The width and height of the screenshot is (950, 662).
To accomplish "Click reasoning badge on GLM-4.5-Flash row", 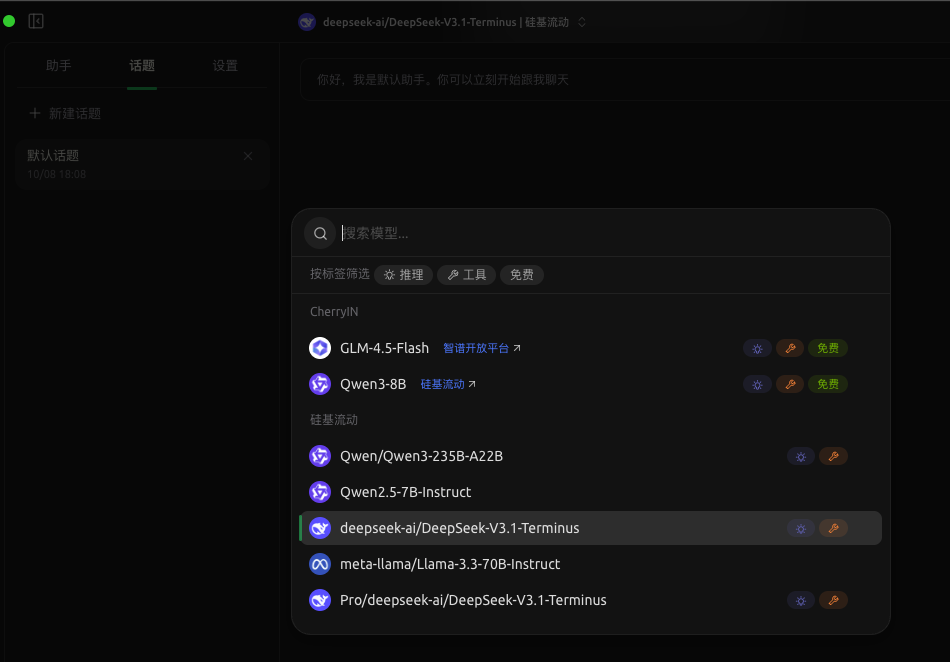I will tap(757, 348).
